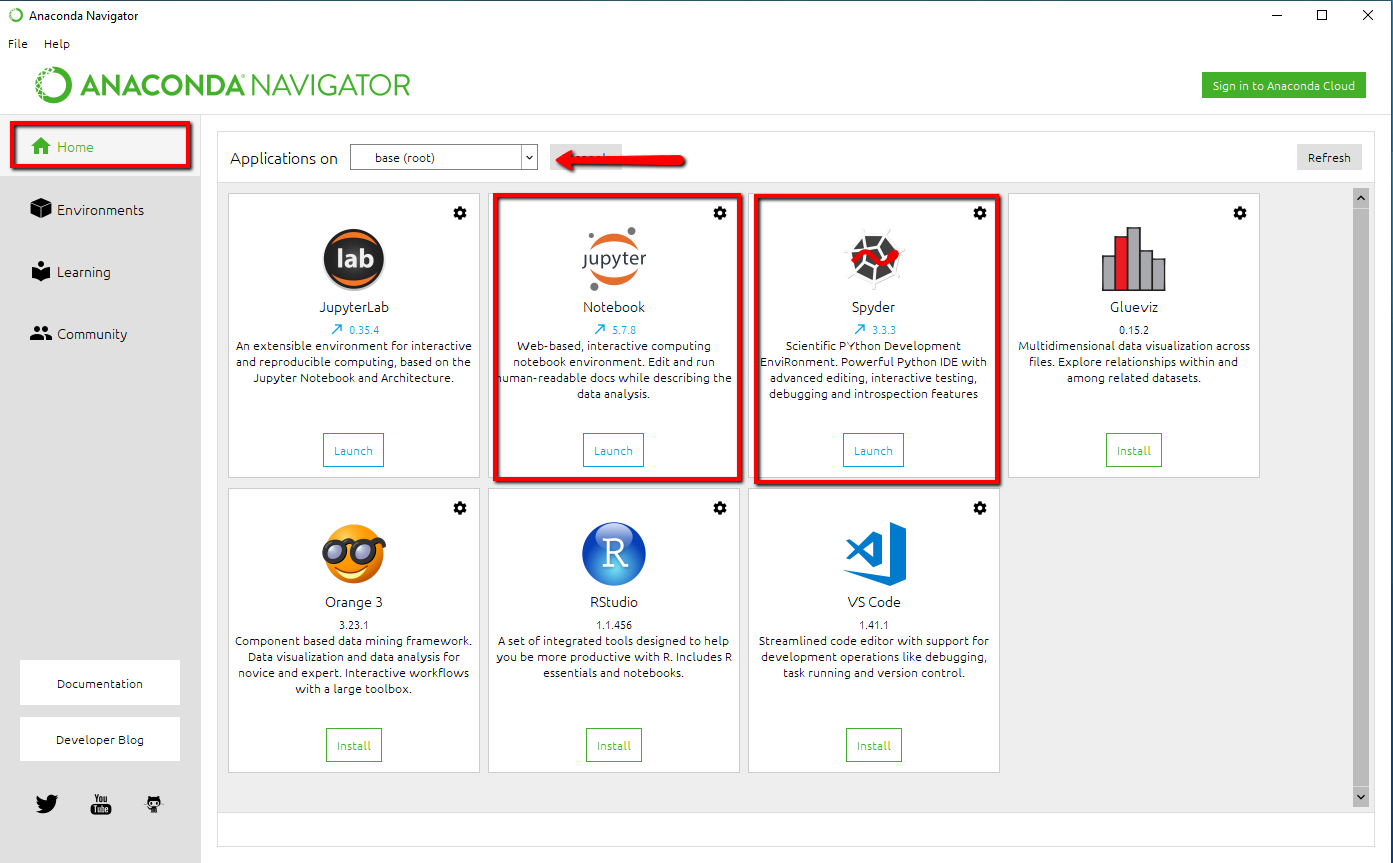Click the VS Code gear icon
Screen dimensions: 1393x863
click(x=980, y=508)
